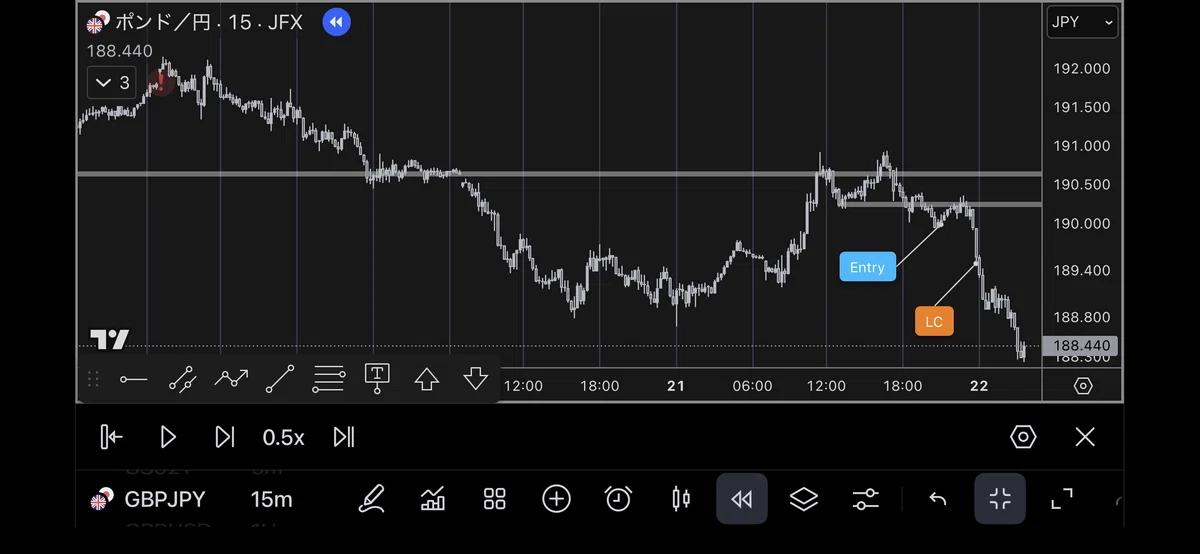Screen dimensions: 1200x554
Task: Change the 0.5x replay speed
Action: [283, 437]
